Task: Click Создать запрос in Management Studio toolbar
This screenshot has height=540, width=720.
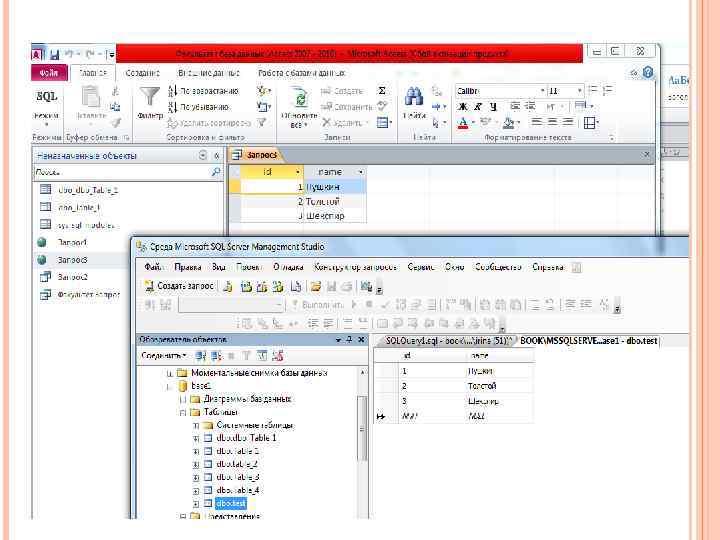Action: click(180, 286)
